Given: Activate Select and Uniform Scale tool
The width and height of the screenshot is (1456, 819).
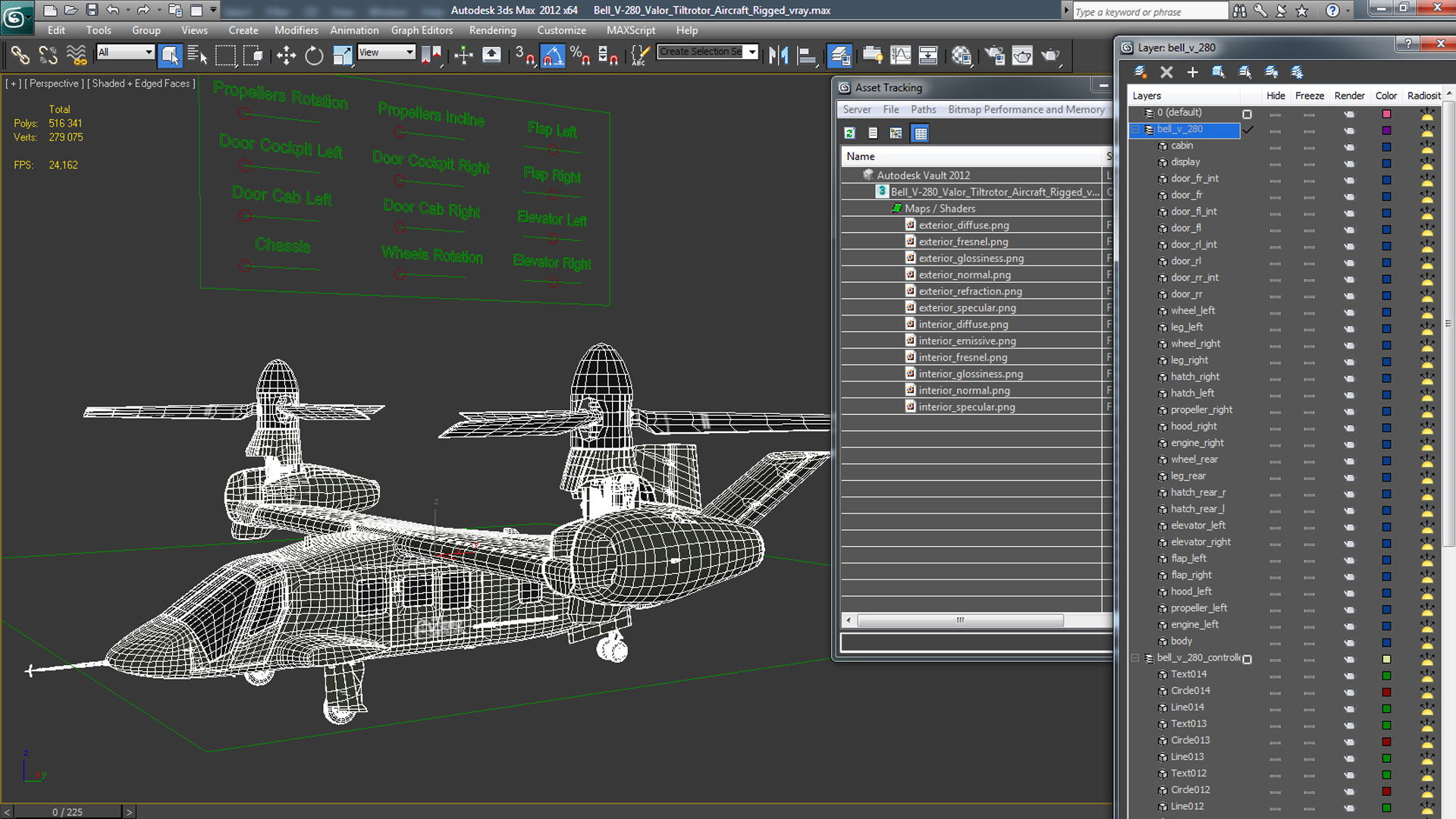Looking at the screenshot, I should point(342,55).
